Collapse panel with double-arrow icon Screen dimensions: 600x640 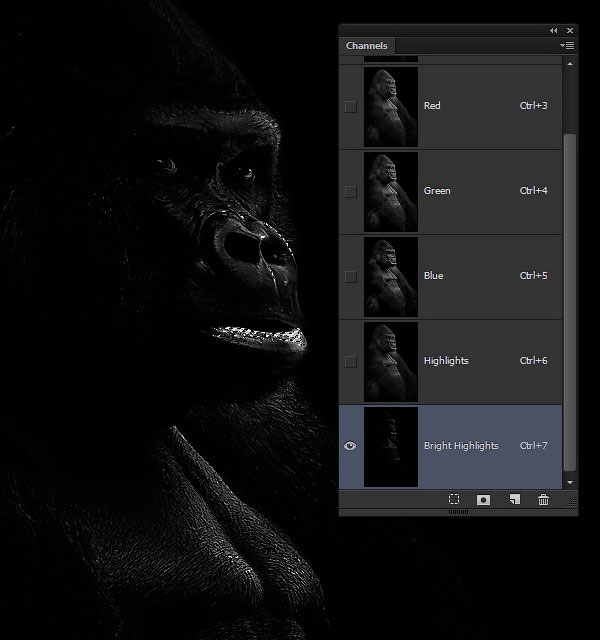tap(553, 31)
